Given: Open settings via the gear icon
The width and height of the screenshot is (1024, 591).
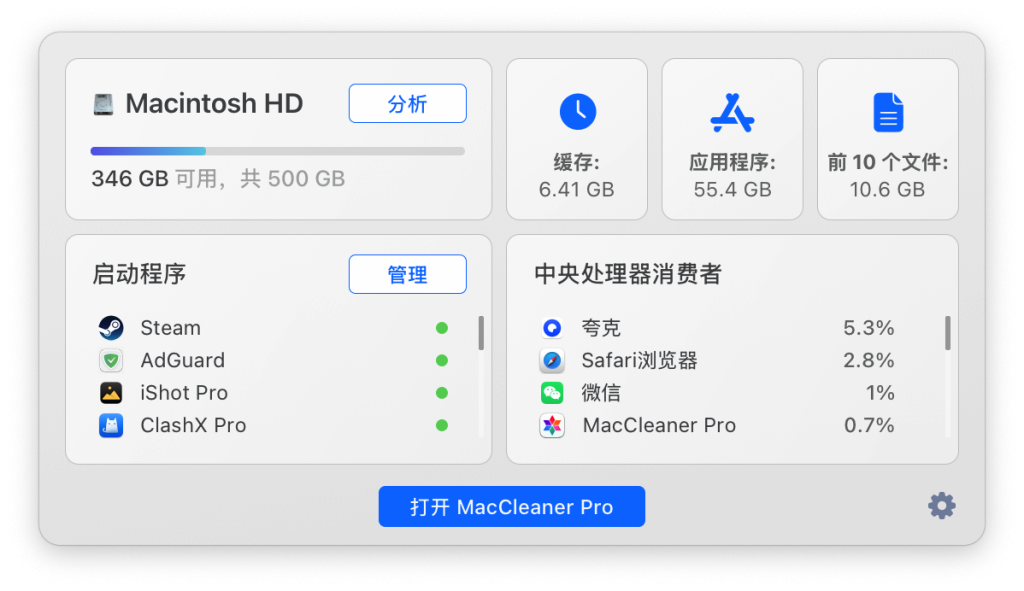Looking at the screenshot, I should pos(942,506).
